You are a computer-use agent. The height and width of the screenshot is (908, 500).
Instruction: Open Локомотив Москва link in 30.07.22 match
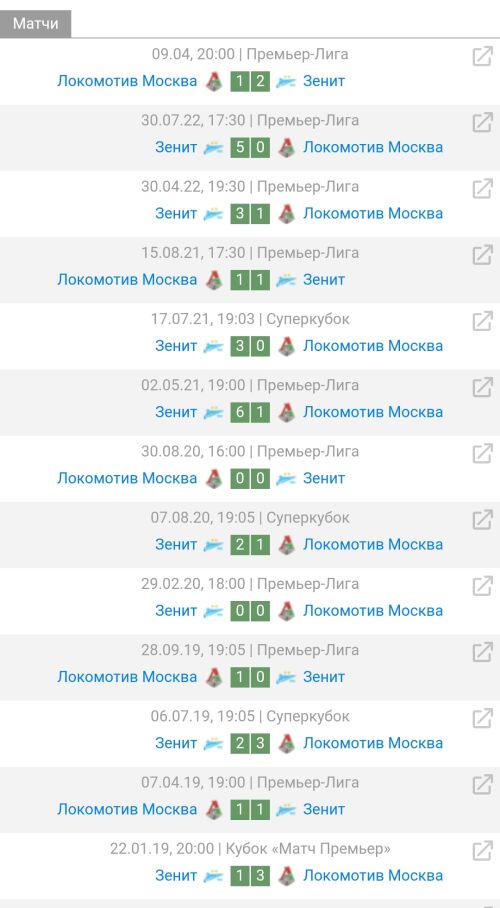tap(373, 147)
